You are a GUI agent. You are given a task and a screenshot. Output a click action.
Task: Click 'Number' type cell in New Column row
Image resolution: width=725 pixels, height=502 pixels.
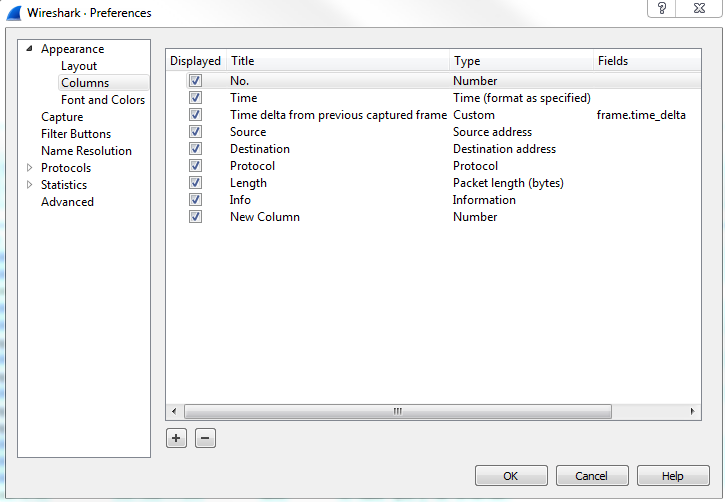pos(475,217)
